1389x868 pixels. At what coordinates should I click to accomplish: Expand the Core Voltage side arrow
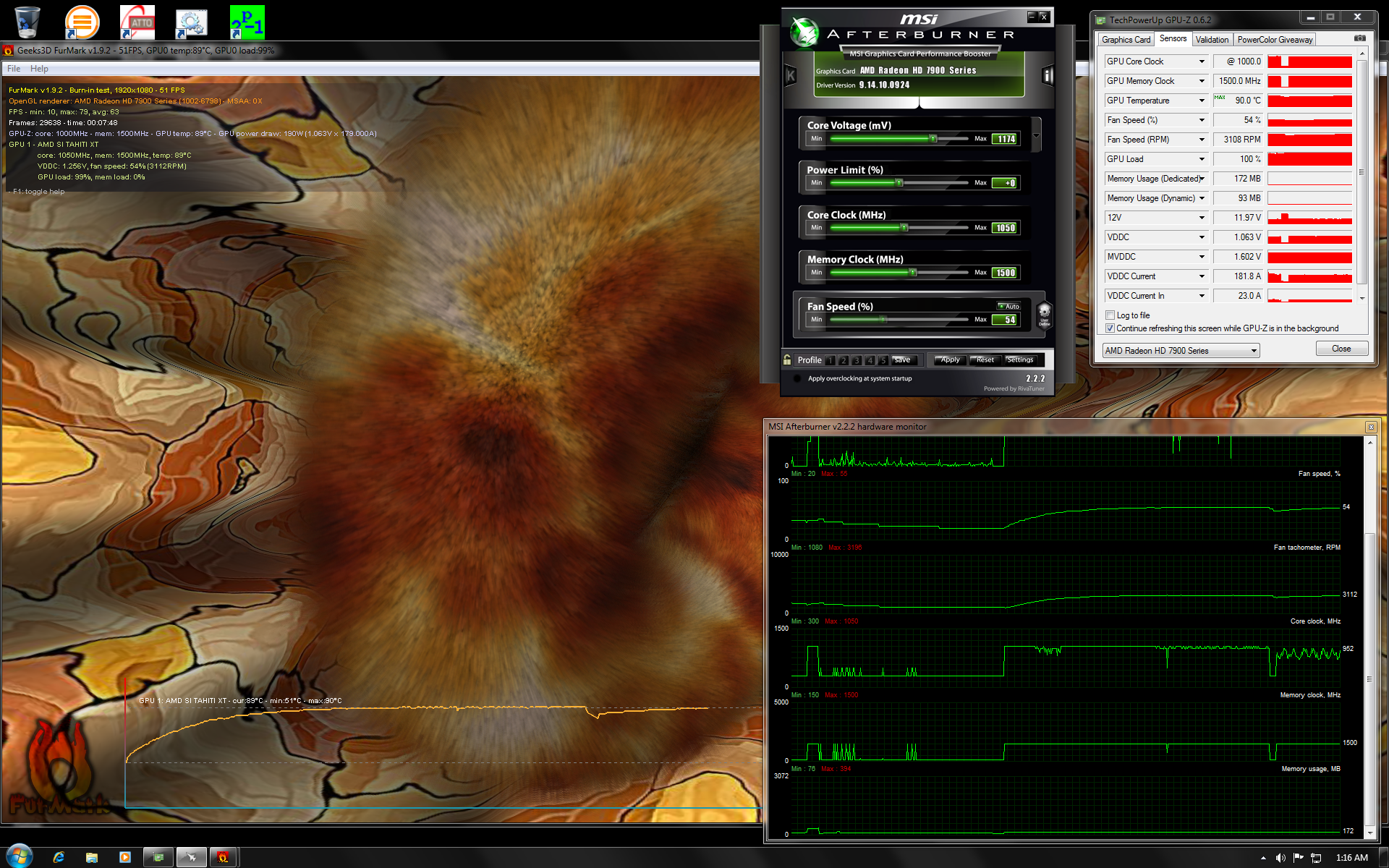(1036, 135)
